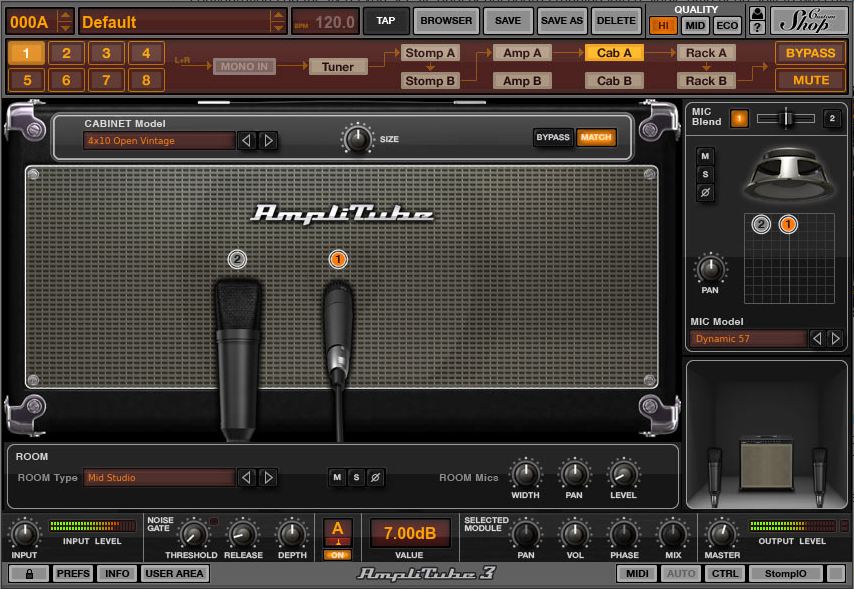Click the MUTE button at top right
This screenshot has width=854, height=589.
tap(810, 80)
